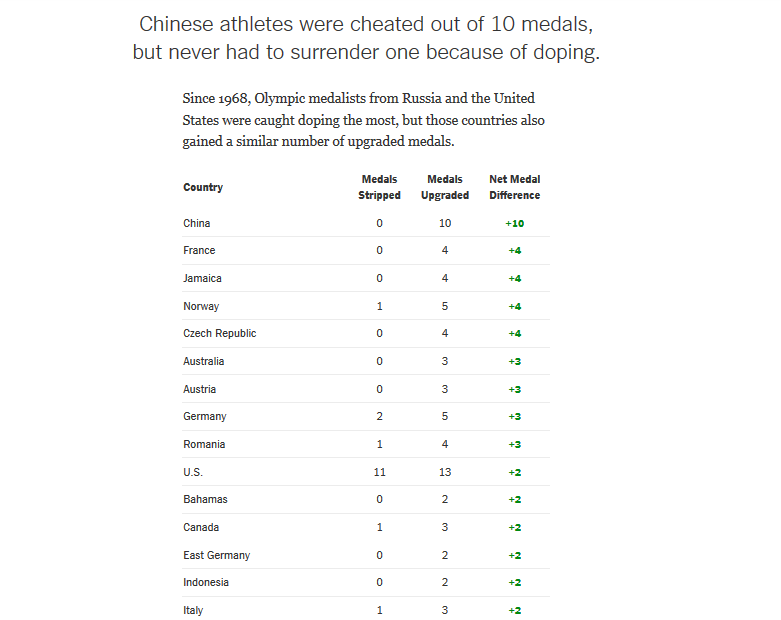Click Germany in the table

pos(205,417)
